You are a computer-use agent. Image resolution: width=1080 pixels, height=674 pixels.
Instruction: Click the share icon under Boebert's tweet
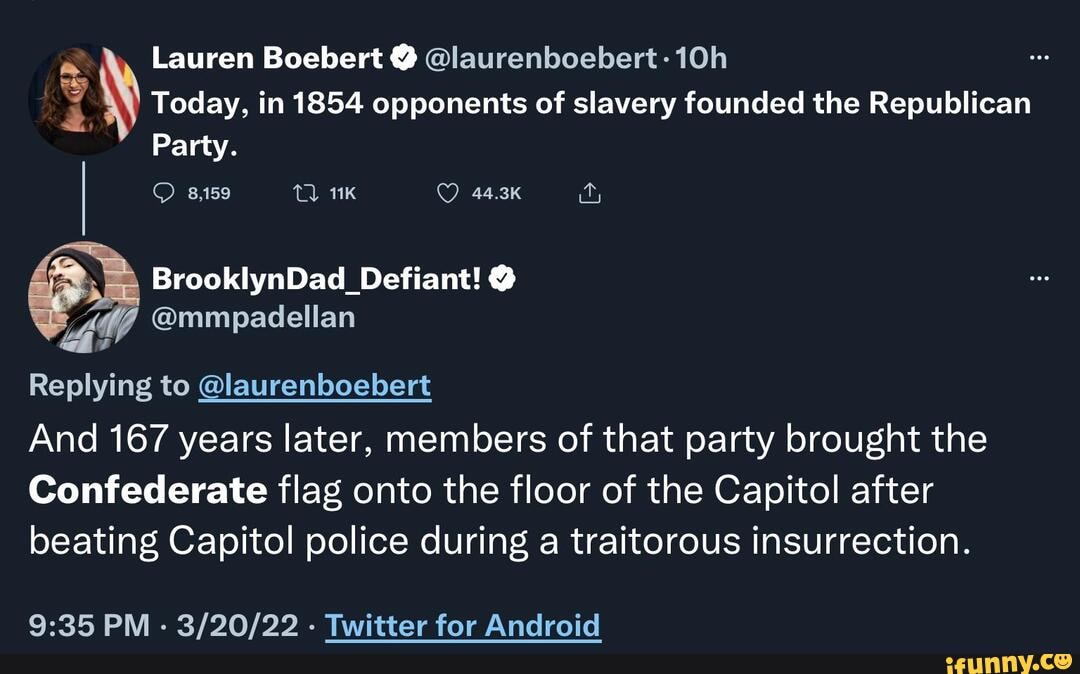click(590, 193)
